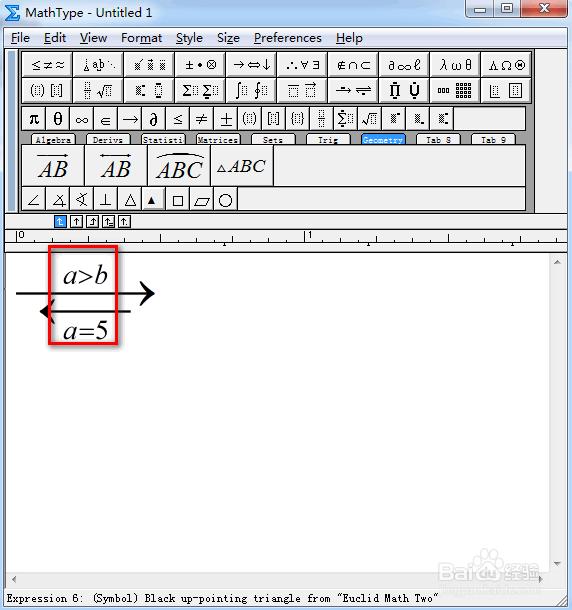
Task: Switch to the Algebra tab
Action: point(53,140)
